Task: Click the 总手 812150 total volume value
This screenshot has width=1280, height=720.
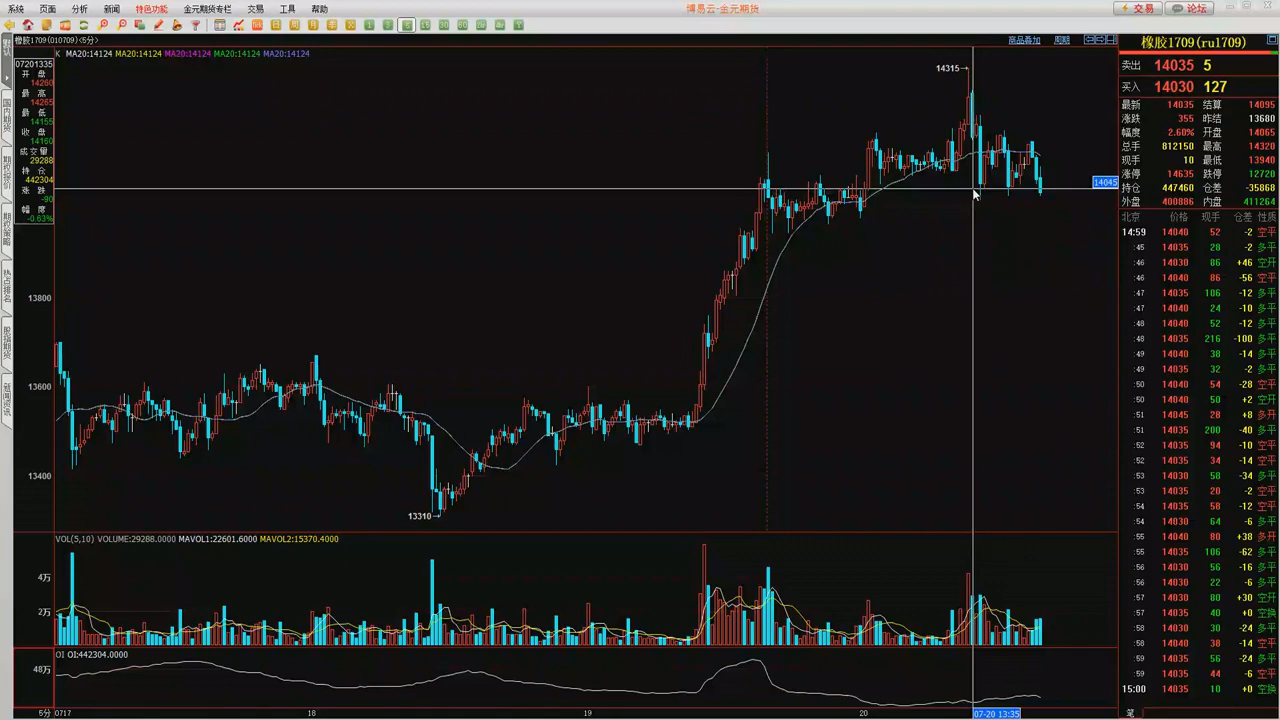Action: [1178, 146]
